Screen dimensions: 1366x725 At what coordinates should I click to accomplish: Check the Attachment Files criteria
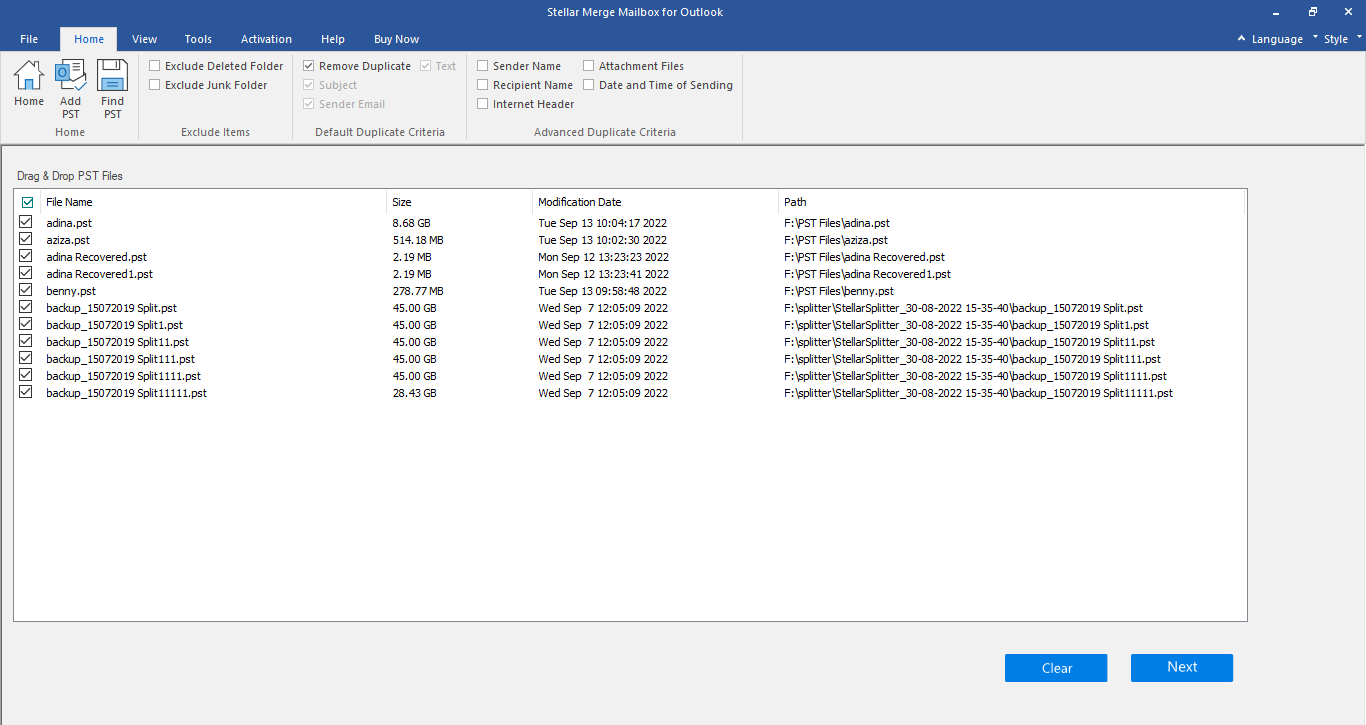(x=589, y=66)
